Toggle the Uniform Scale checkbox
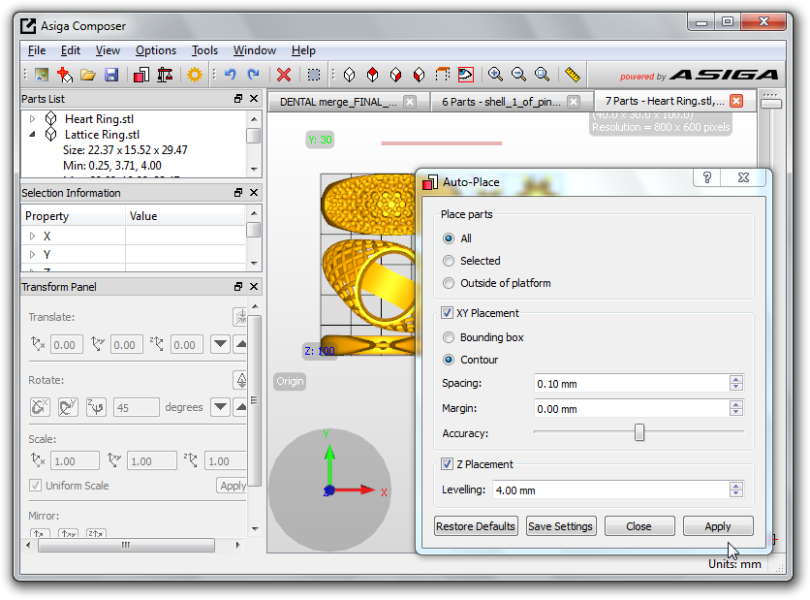Viewport: 810px width, 600px height. coord(35,486)
